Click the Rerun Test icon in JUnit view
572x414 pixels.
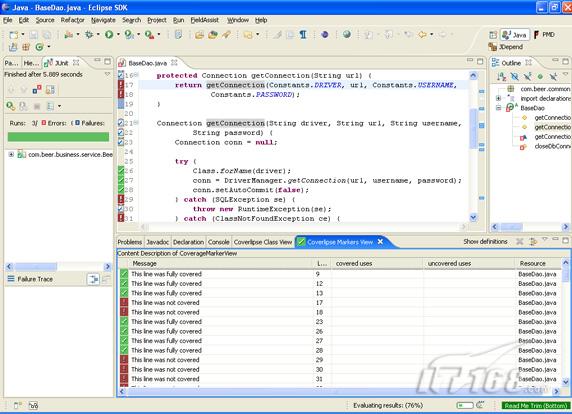pyautogui.click(x=10, y=106)
